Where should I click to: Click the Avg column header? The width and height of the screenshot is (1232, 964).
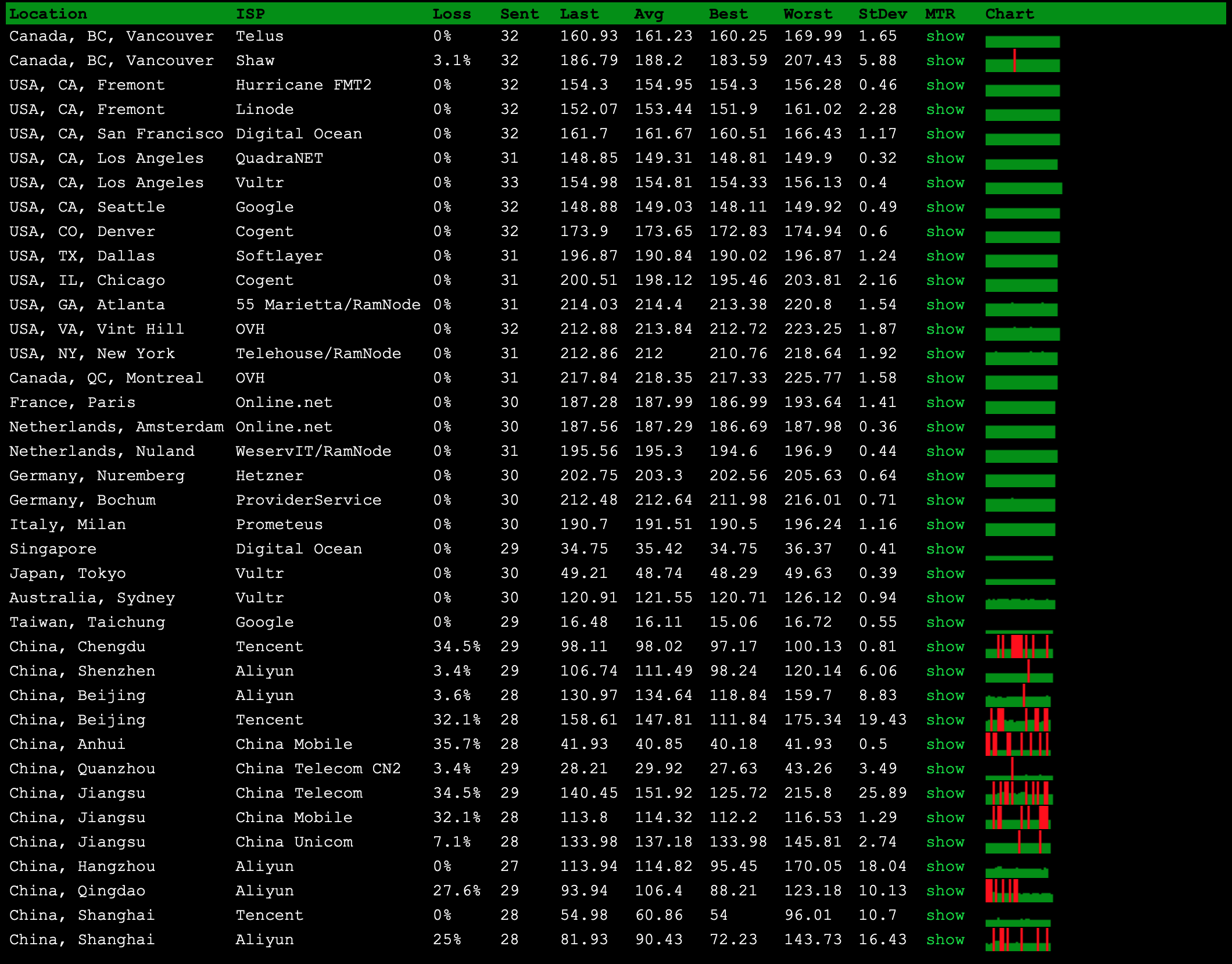tap(649, 14)
